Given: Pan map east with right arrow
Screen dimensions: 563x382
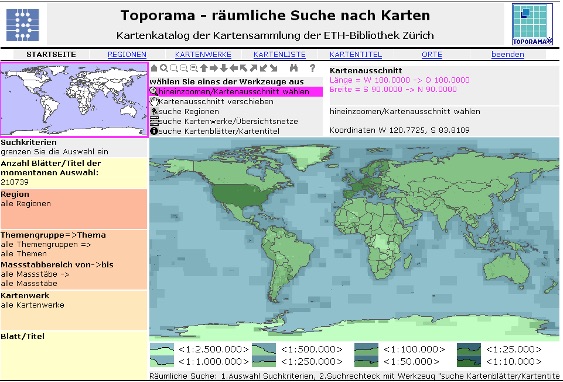Looking at the screenshot, I should click(x=214, y=68).
